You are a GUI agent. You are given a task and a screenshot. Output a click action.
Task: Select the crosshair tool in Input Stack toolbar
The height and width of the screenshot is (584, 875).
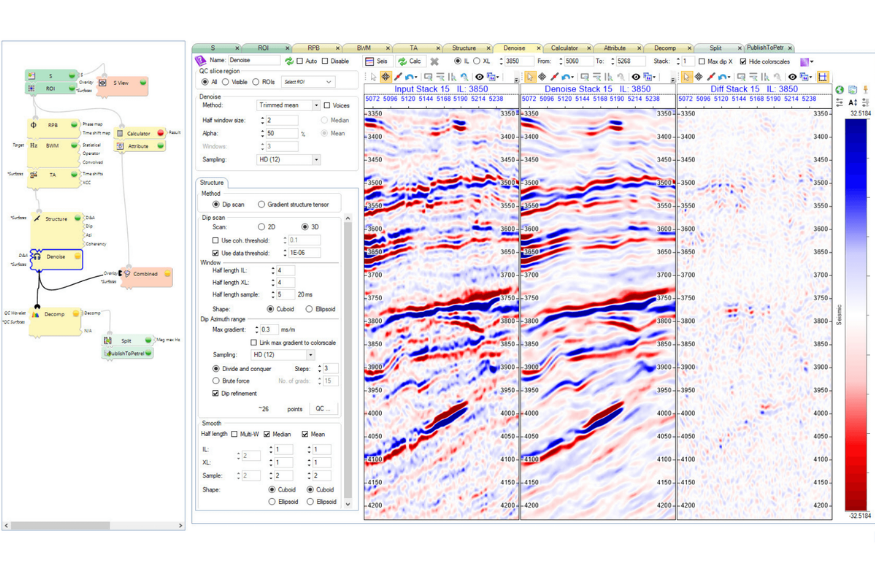pyautogui.click(x=385, y=77)
